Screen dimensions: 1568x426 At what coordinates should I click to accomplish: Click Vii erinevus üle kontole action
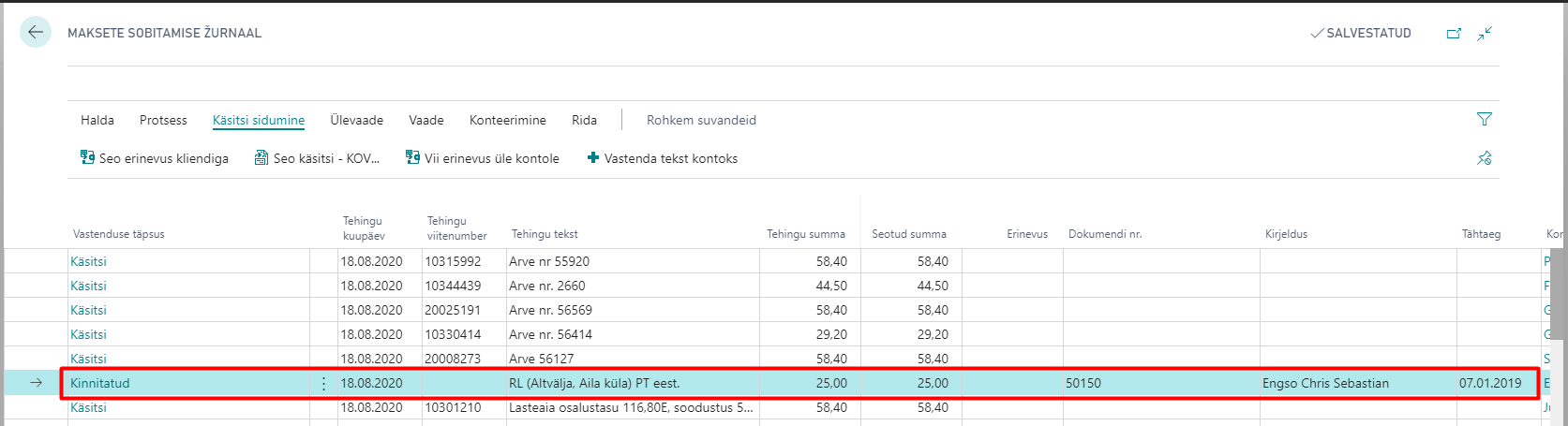483,158
